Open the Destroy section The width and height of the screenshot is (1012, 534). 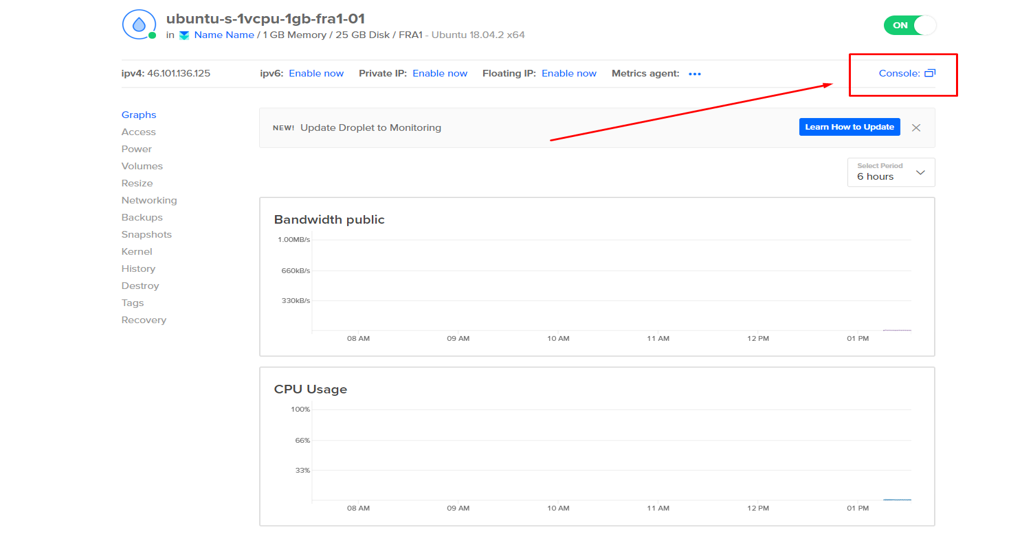coord(140,285)
